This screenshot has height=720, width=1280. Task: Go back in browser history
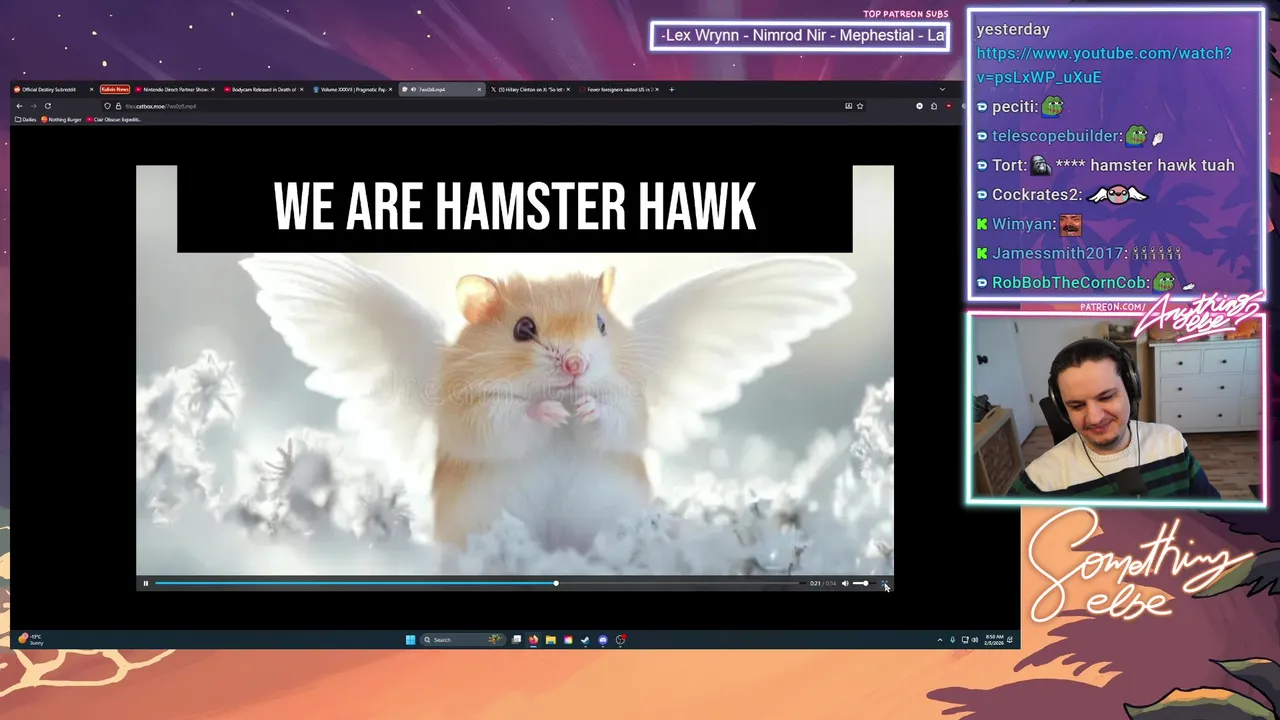(x=19, y=106)
